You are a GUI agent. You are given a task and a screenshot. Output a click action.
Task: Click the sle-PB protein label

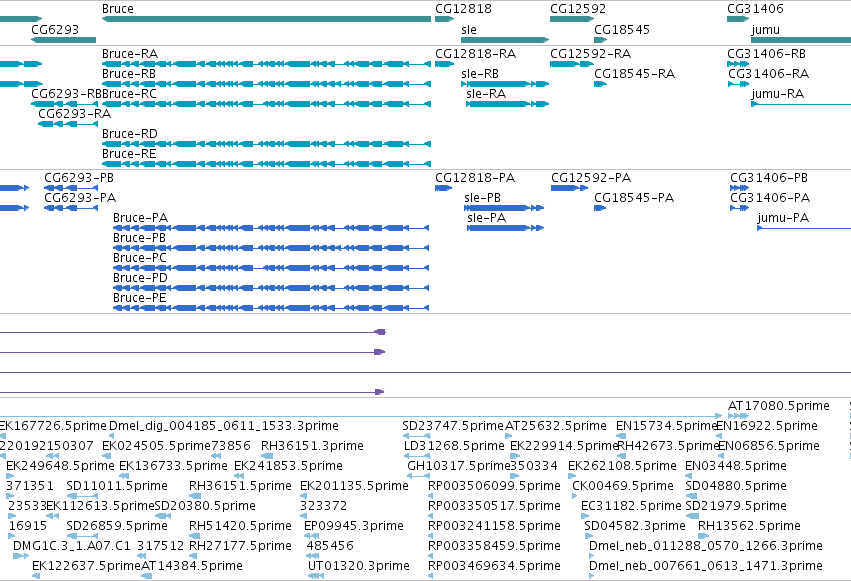[x=482, y=198]
